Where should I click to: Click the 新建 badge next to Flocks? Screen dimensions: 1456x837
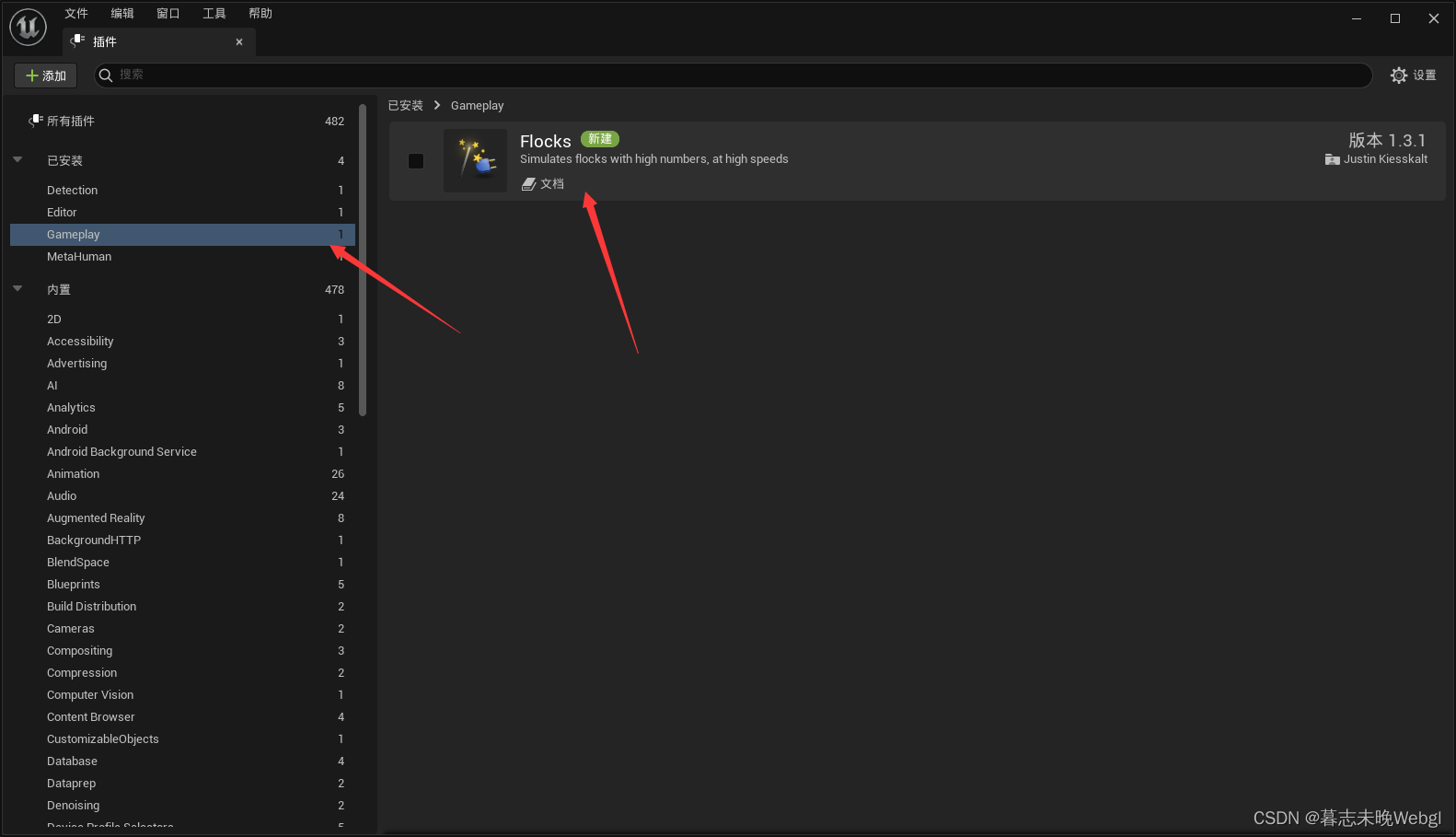click(x=600, y=139)
